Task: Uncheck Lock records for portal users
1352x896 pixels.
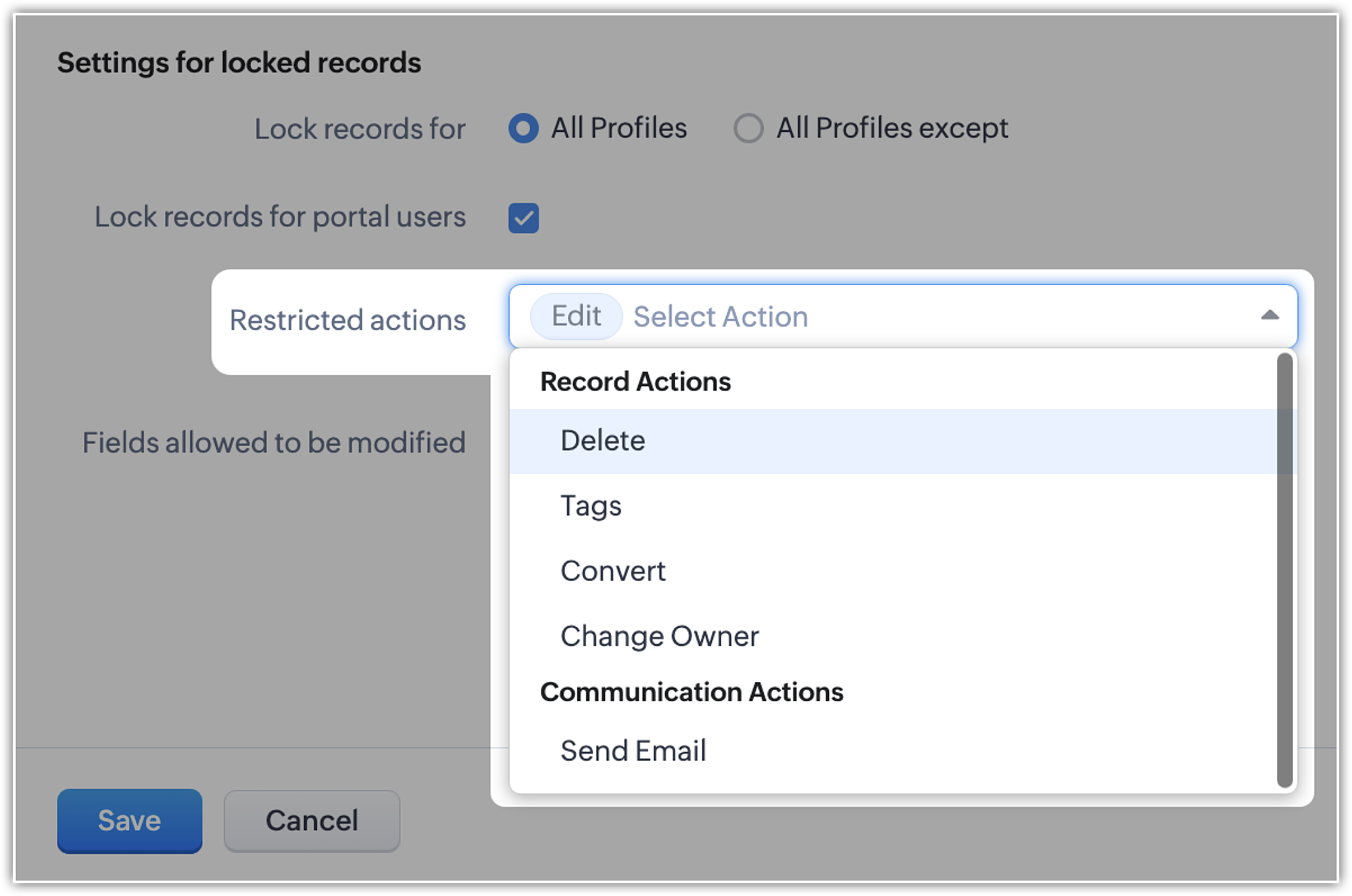Action: [x=523, y=218]
